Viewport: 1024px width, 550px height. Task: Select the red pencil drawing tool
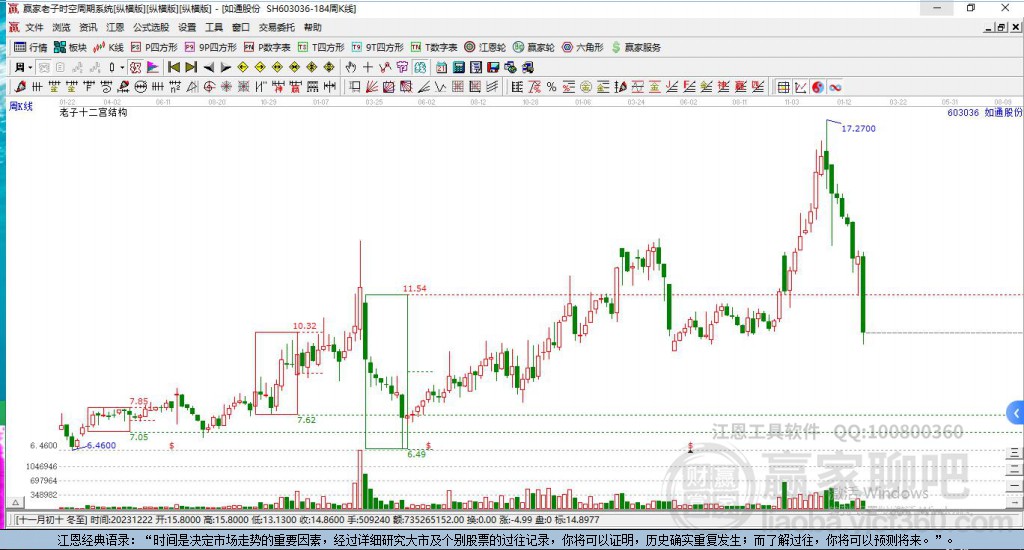20,87
